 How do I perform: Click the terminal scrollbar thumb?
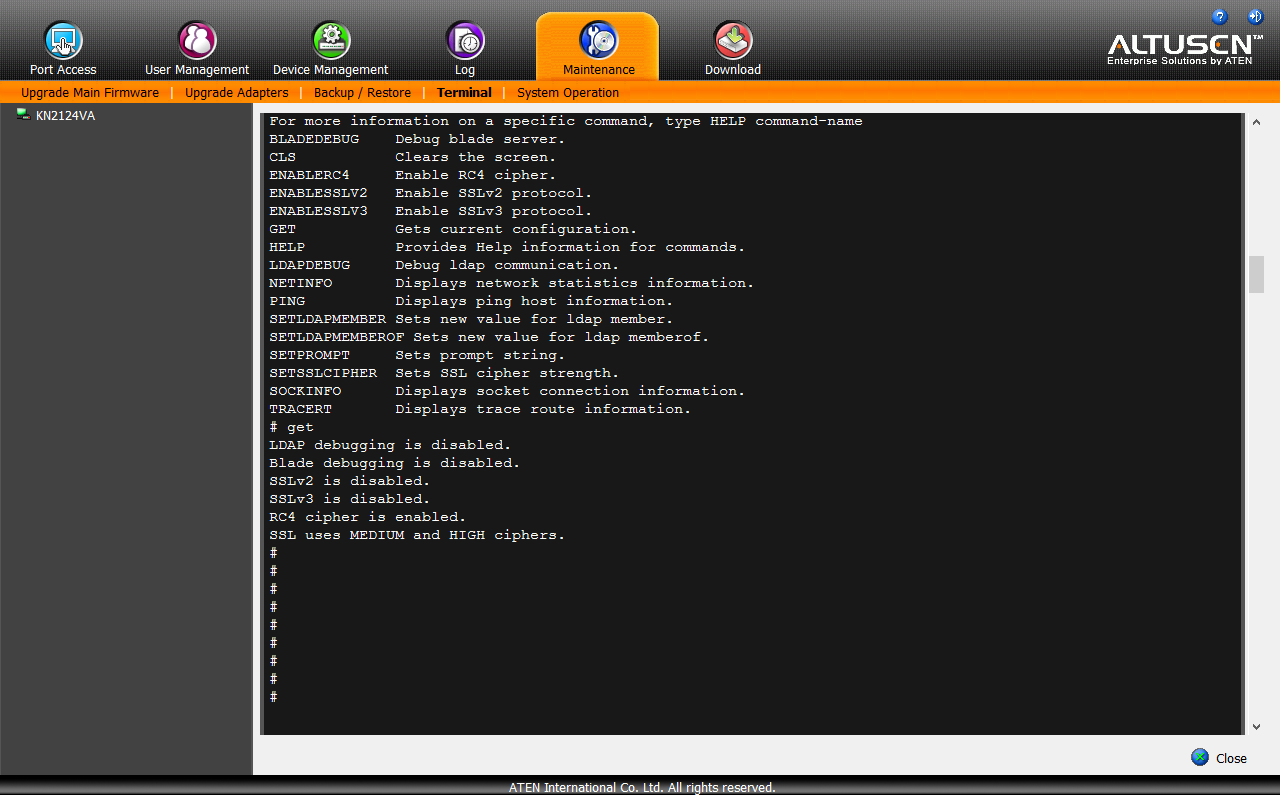click(1256, 275)
